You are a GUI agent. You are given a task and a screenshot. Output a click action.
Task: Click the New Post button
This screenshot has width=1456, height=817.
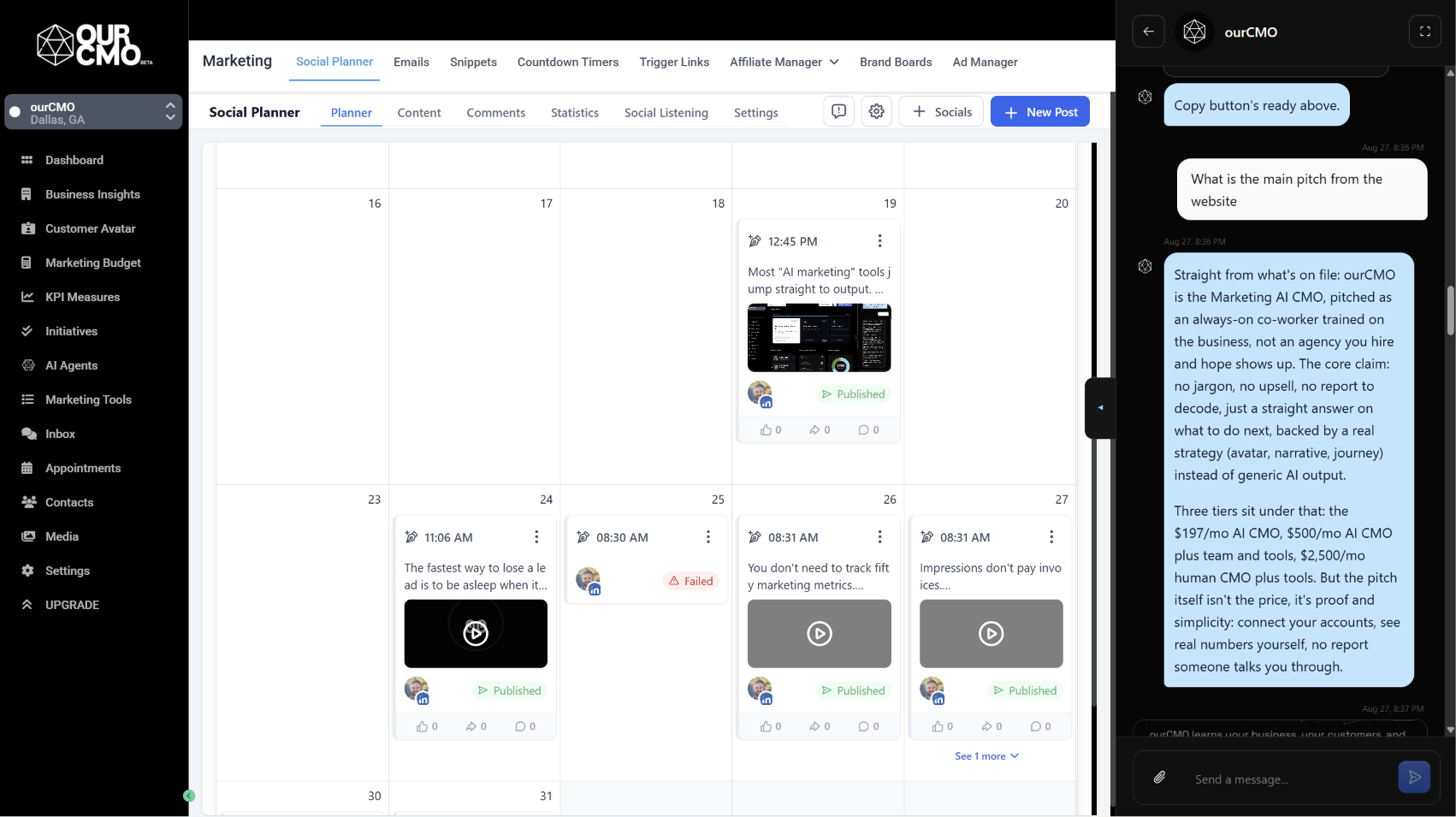tap(1040, 111)
